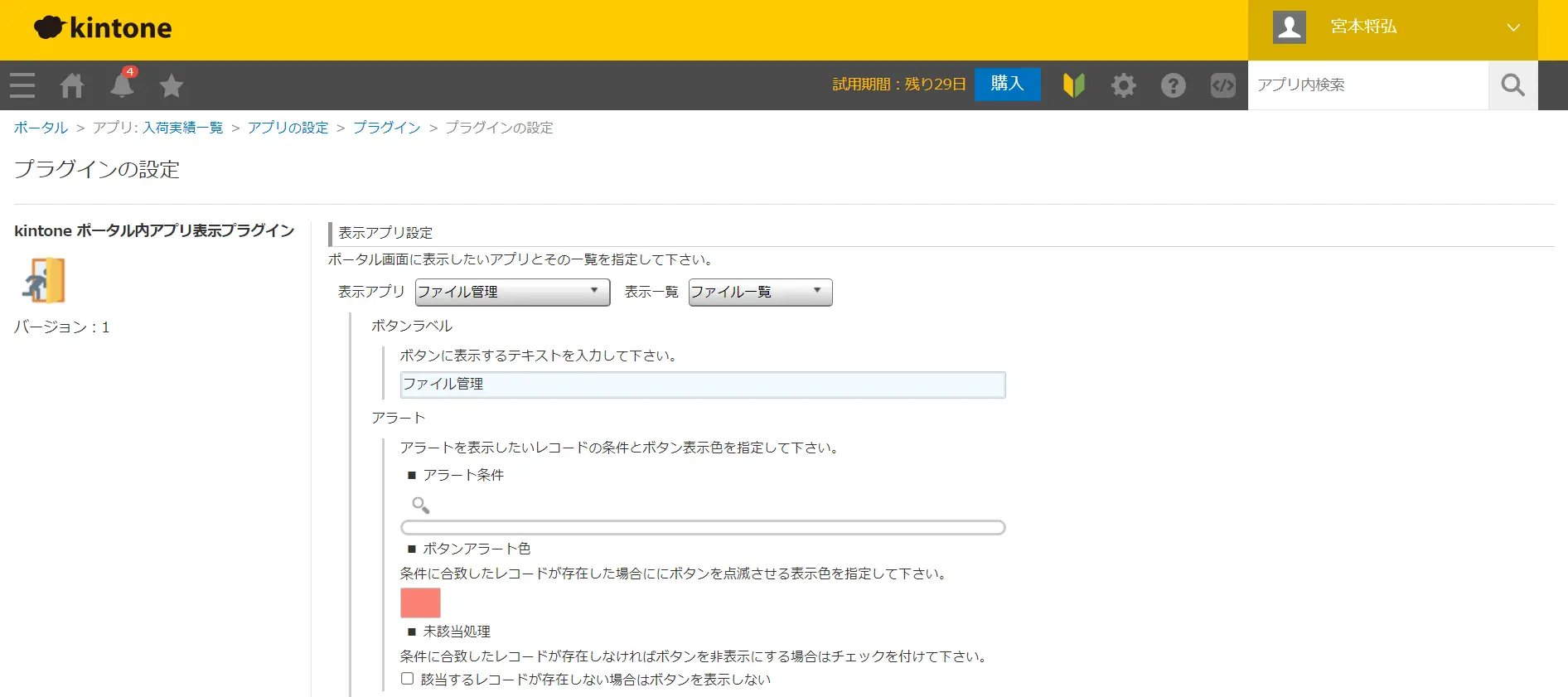
Task: Open bookmarks star icon
Action: click(172, 85)
